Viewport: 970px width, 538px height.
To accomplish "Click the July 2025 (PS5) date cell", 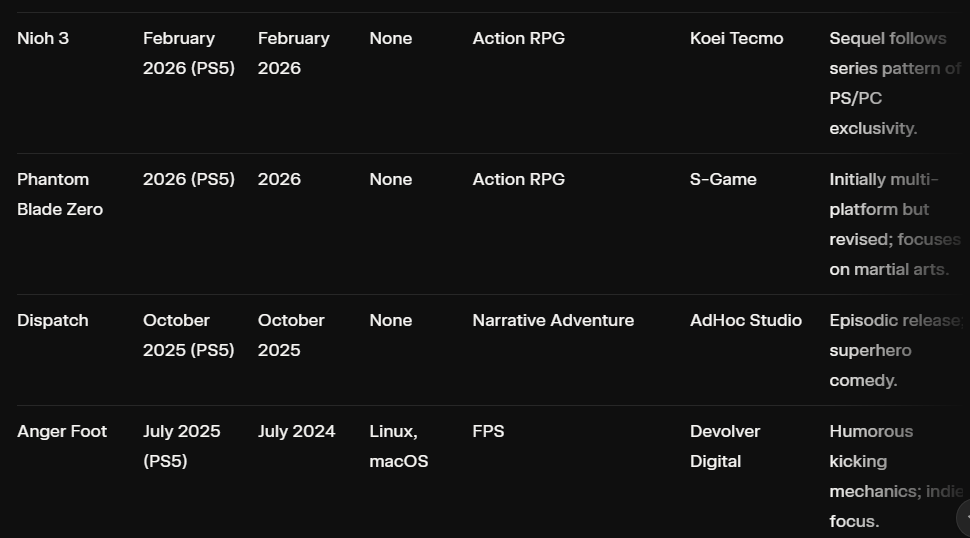I will pos(181,446).
